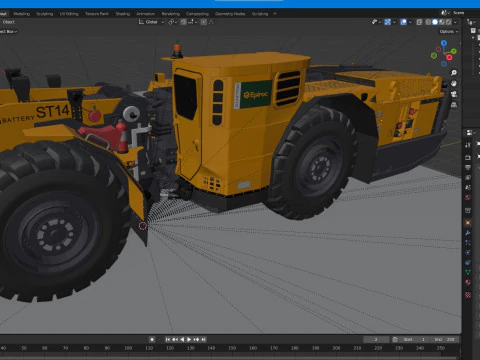Open the Texture Paint workspace tab
Image resolution: width=480 pixels, height=360 pixels.
[x=97, y=14]
